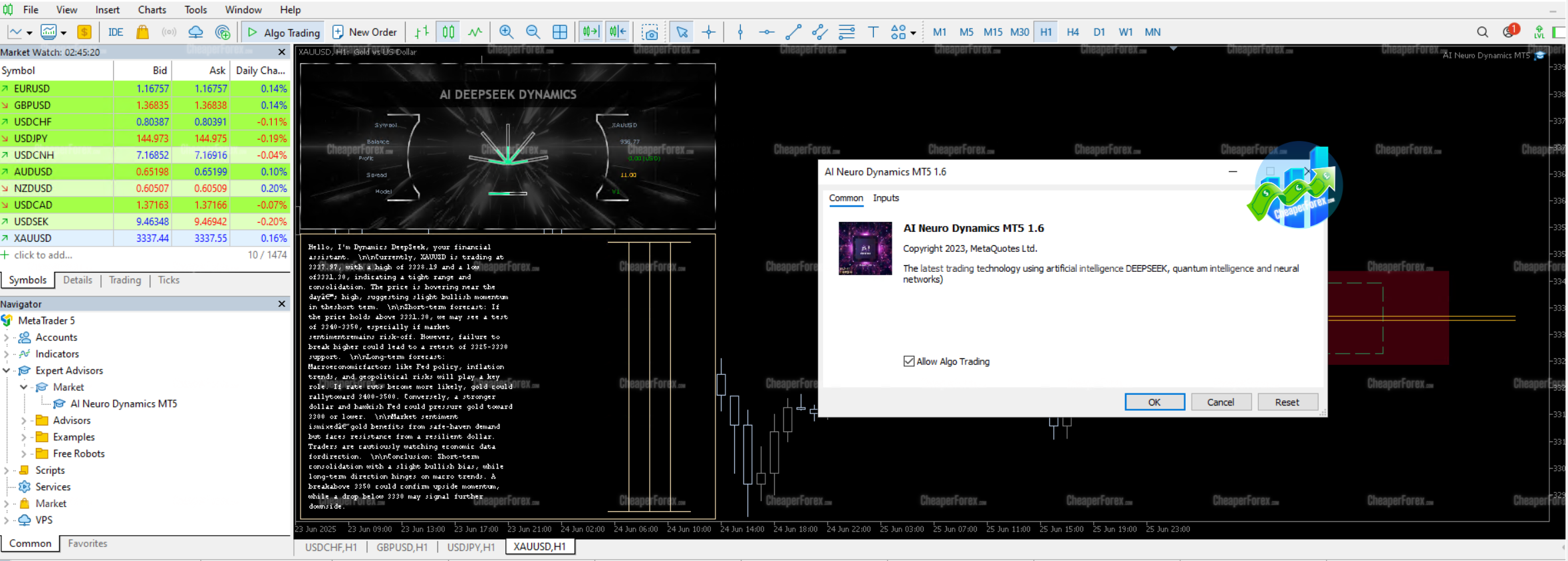This screenshot has width=1568, height=561.
Task: Select the D1 timeframe
Action: tap(1099, 32)
